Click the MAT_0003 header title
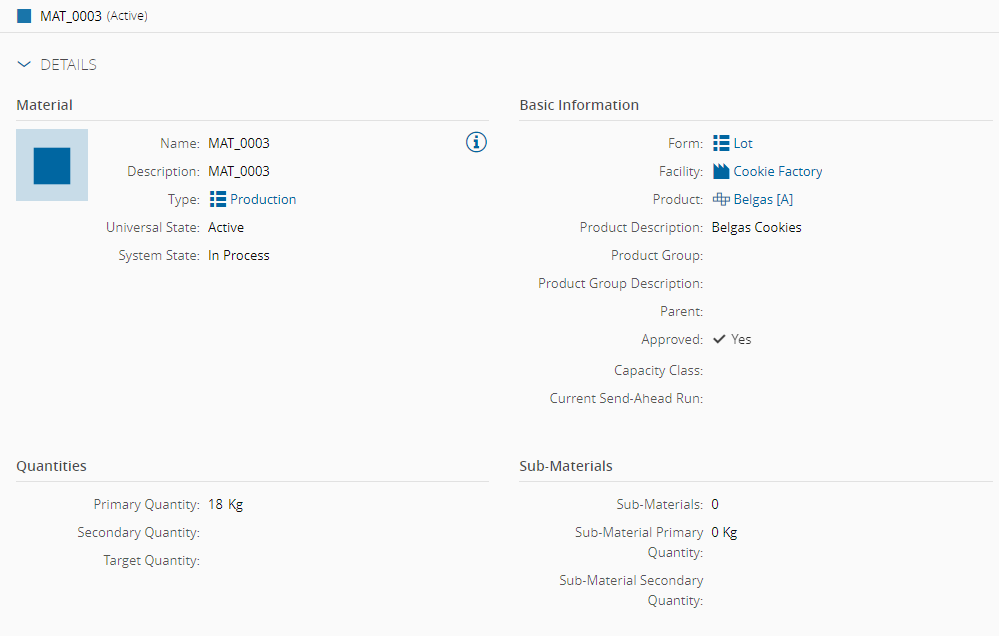This screenshot has height=636, width=999. [71, 16]
